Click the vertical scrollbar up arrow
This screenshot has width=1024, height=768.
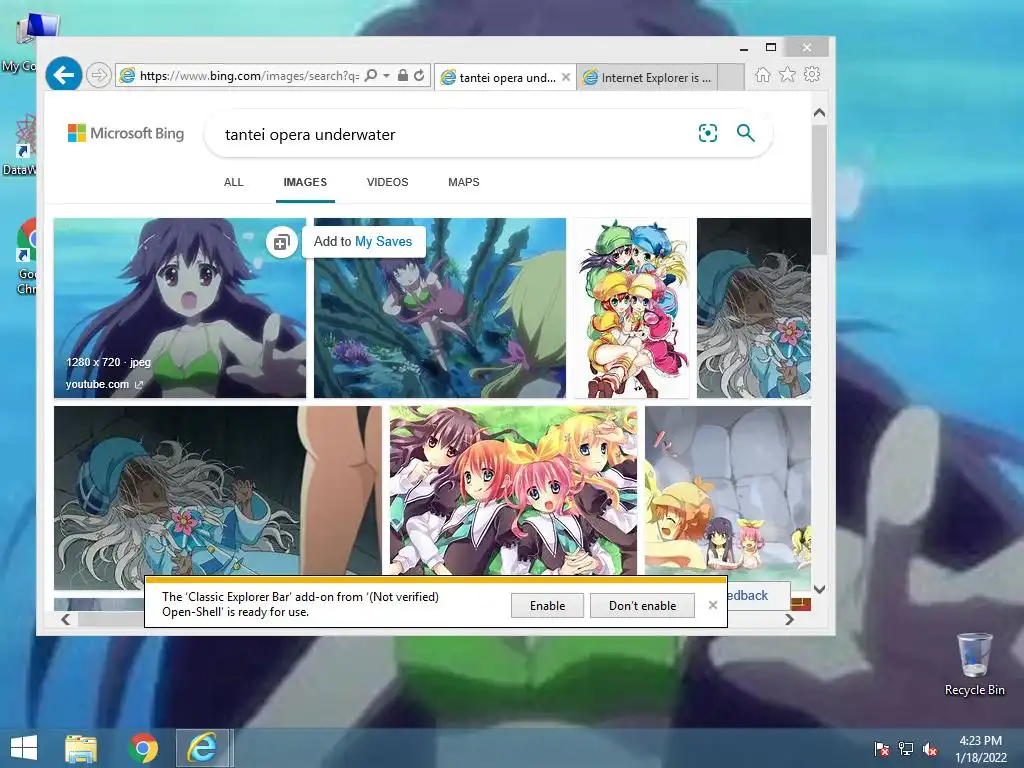820,112
